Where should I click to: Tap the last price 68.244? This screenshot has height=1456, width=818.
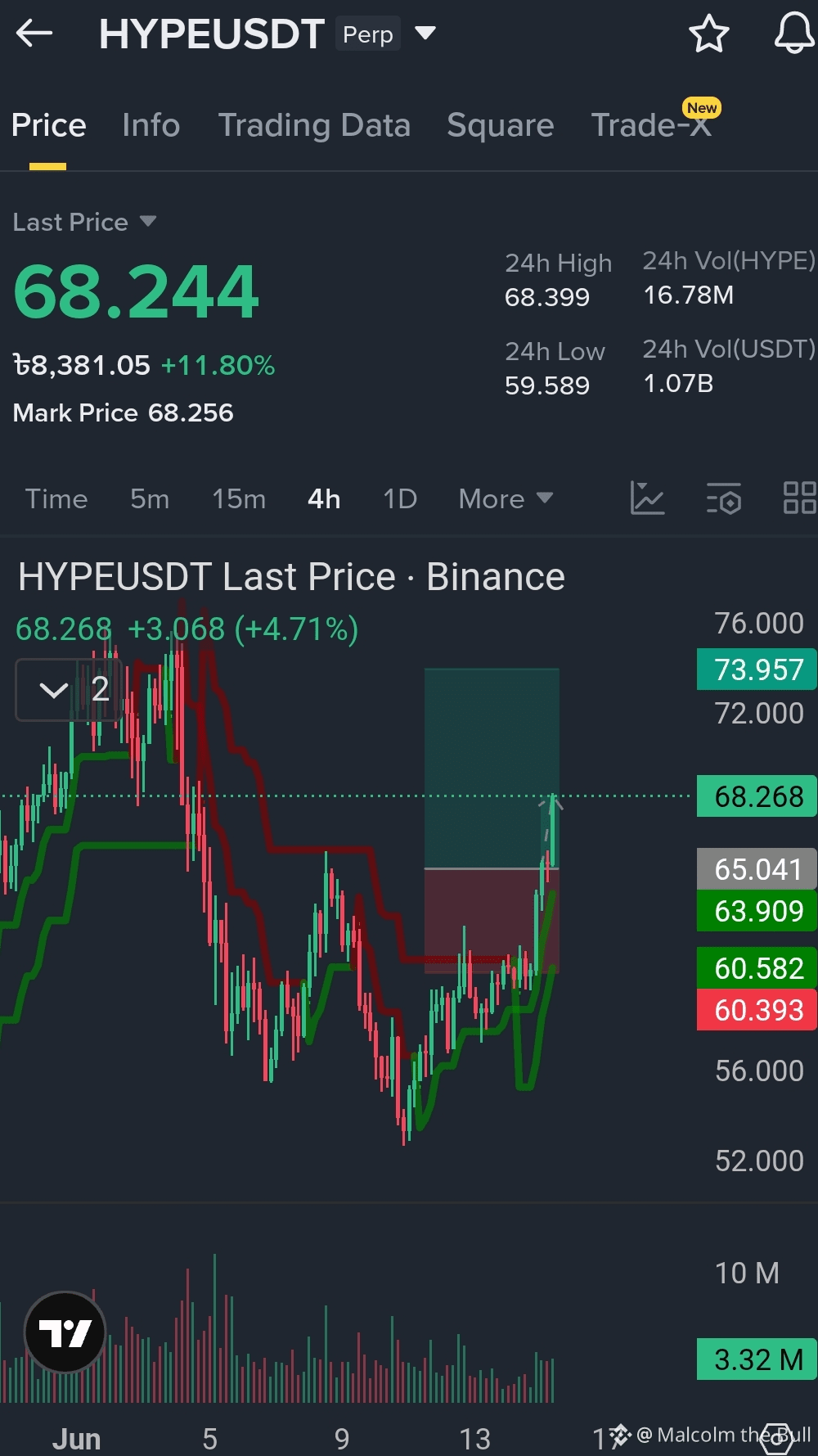[x=136, y=291]
